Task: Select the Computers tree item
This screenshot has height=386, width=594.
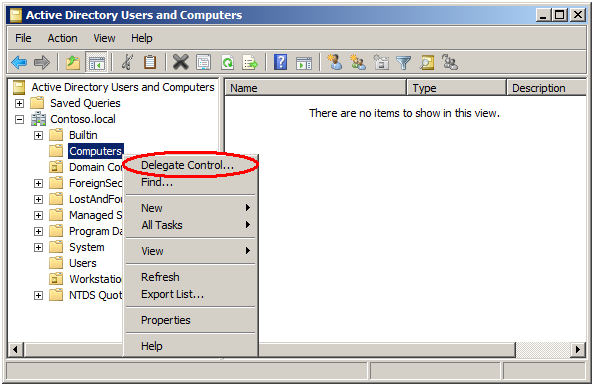Action: pos(96,151)
